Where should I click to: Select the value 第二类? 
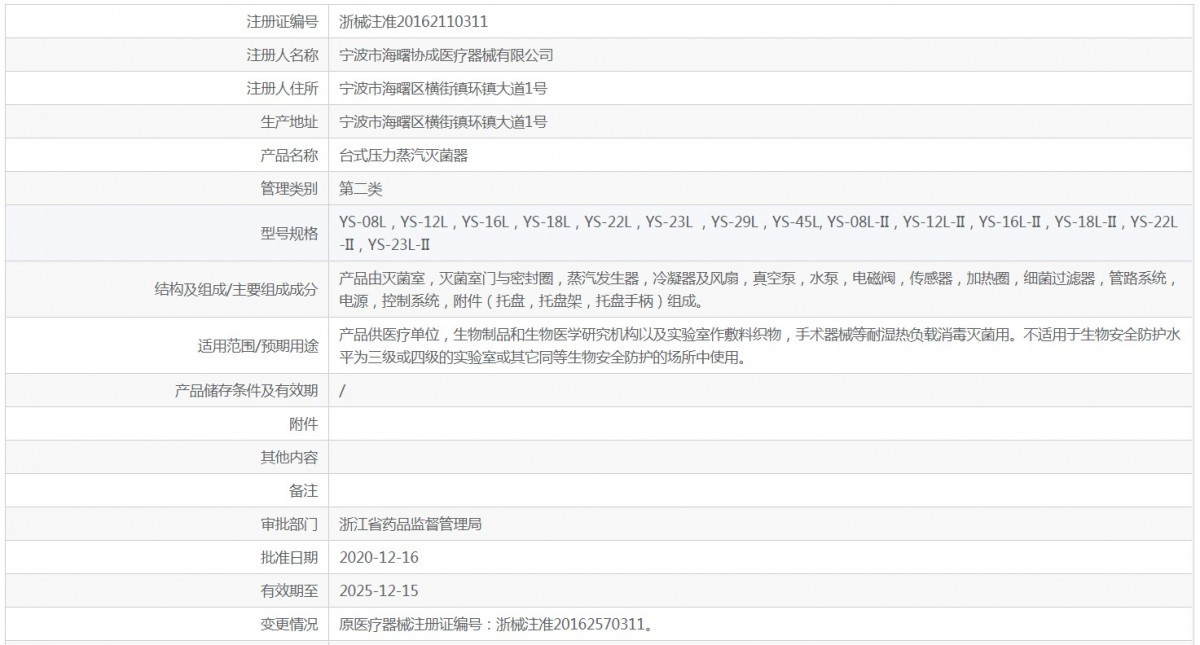361,188
